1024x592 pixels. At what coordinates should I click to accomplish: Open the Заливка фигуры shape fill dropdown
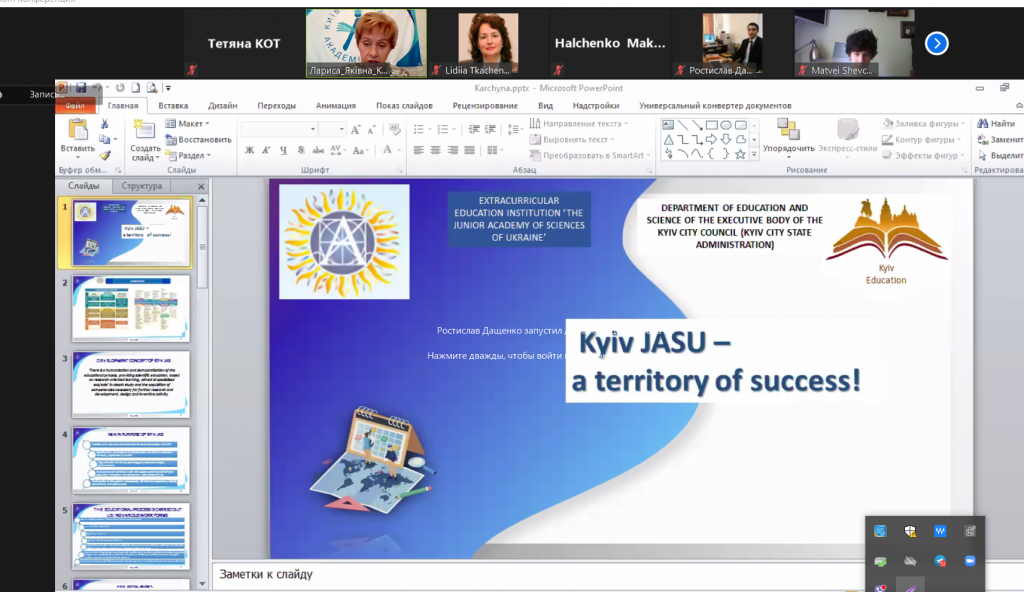(923, 123)
